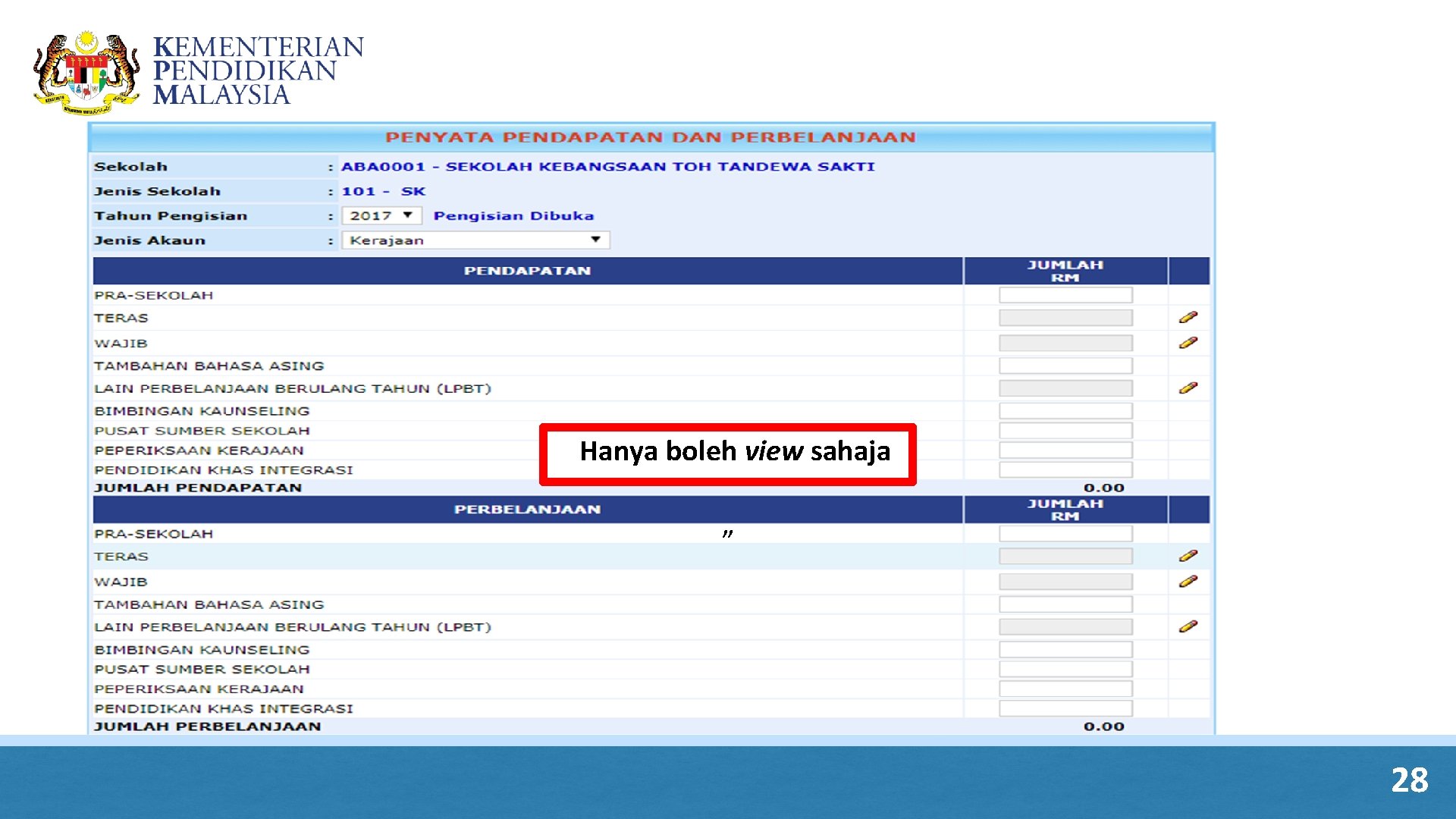Click PRA-SEKOLAH expenditure amount field

tap(1065, 534)
